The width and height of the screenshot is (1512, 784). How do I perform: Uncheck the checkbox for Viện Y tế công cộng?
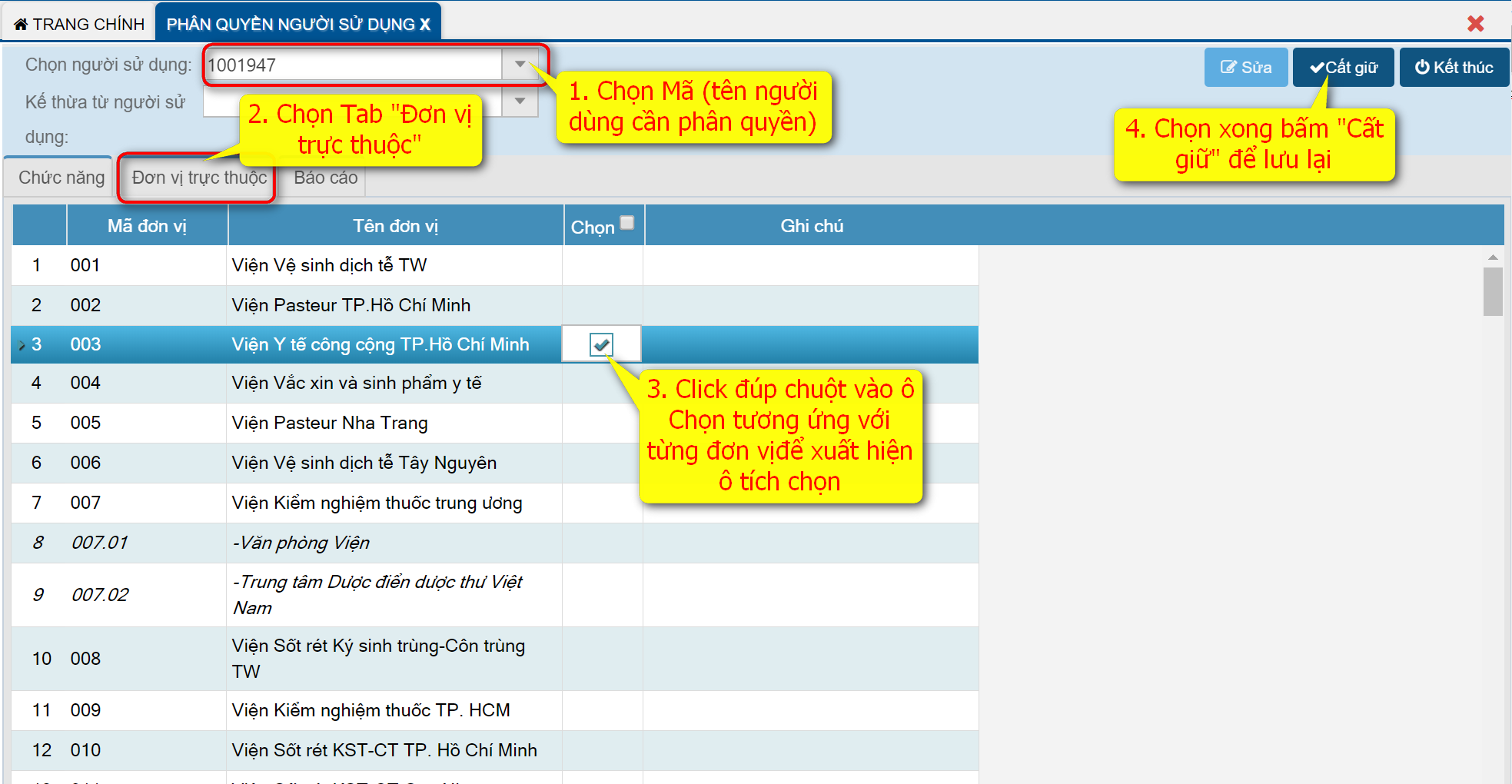tap(601, 344)
